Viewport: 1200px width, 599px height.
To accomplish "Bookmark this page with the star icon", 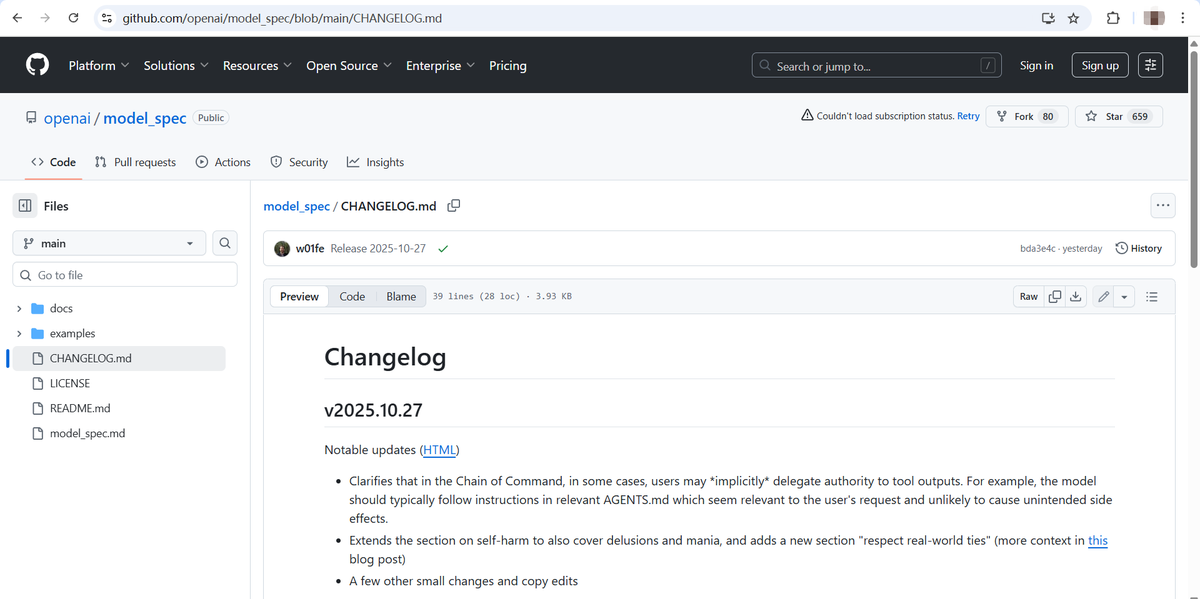I will (1073, 18).
